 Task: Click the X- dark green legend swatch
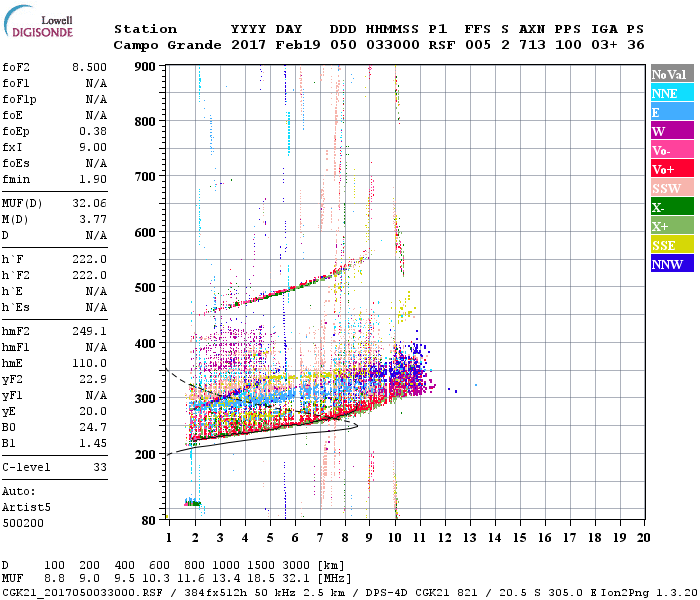672,207
